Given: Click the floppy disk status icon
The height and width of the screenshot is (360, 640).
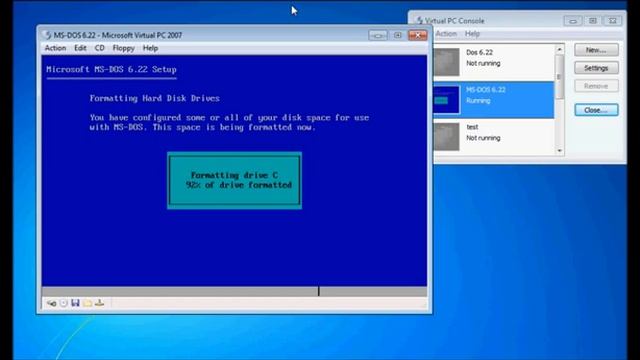Looking at the screenshot, I should pos(75,303).
